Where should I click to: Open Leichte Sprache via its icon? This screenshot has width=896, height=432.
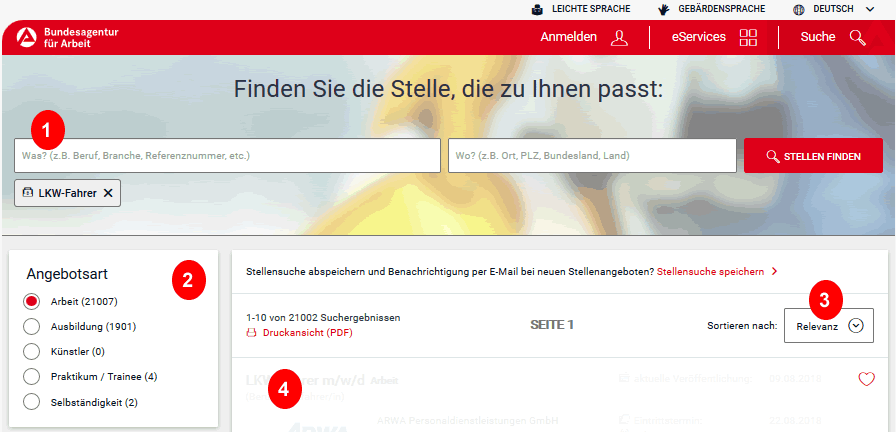(x=538, y=9)
